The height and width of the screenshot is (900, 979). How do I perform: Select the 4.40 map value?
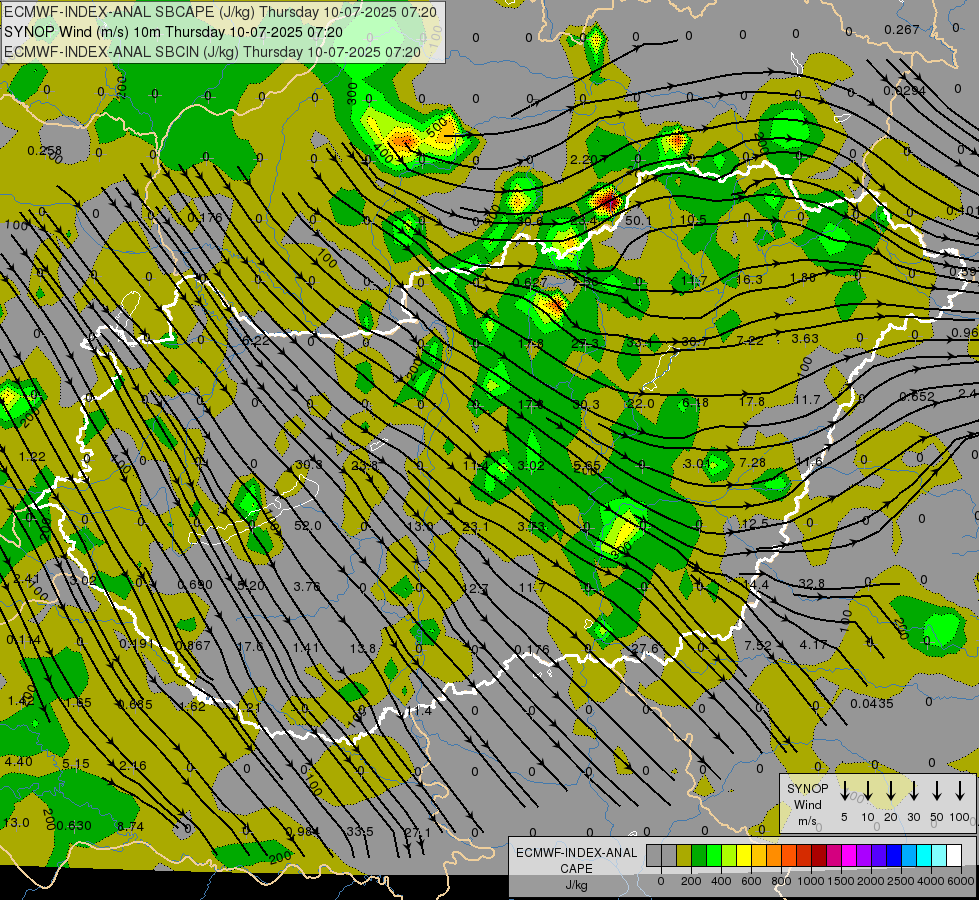[19, 761]
